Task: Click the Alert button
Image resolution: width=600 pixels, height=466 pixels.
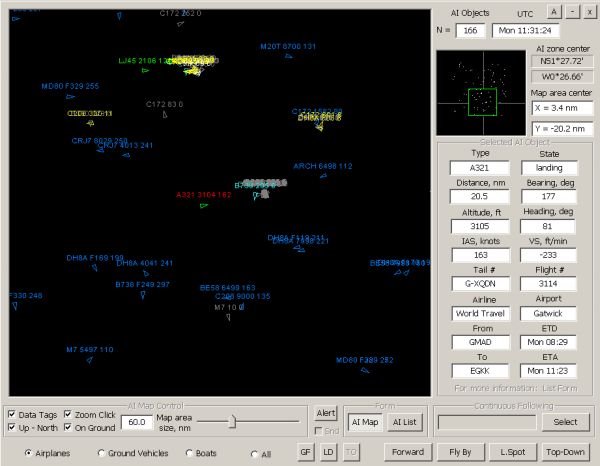Action: point(326,413)
